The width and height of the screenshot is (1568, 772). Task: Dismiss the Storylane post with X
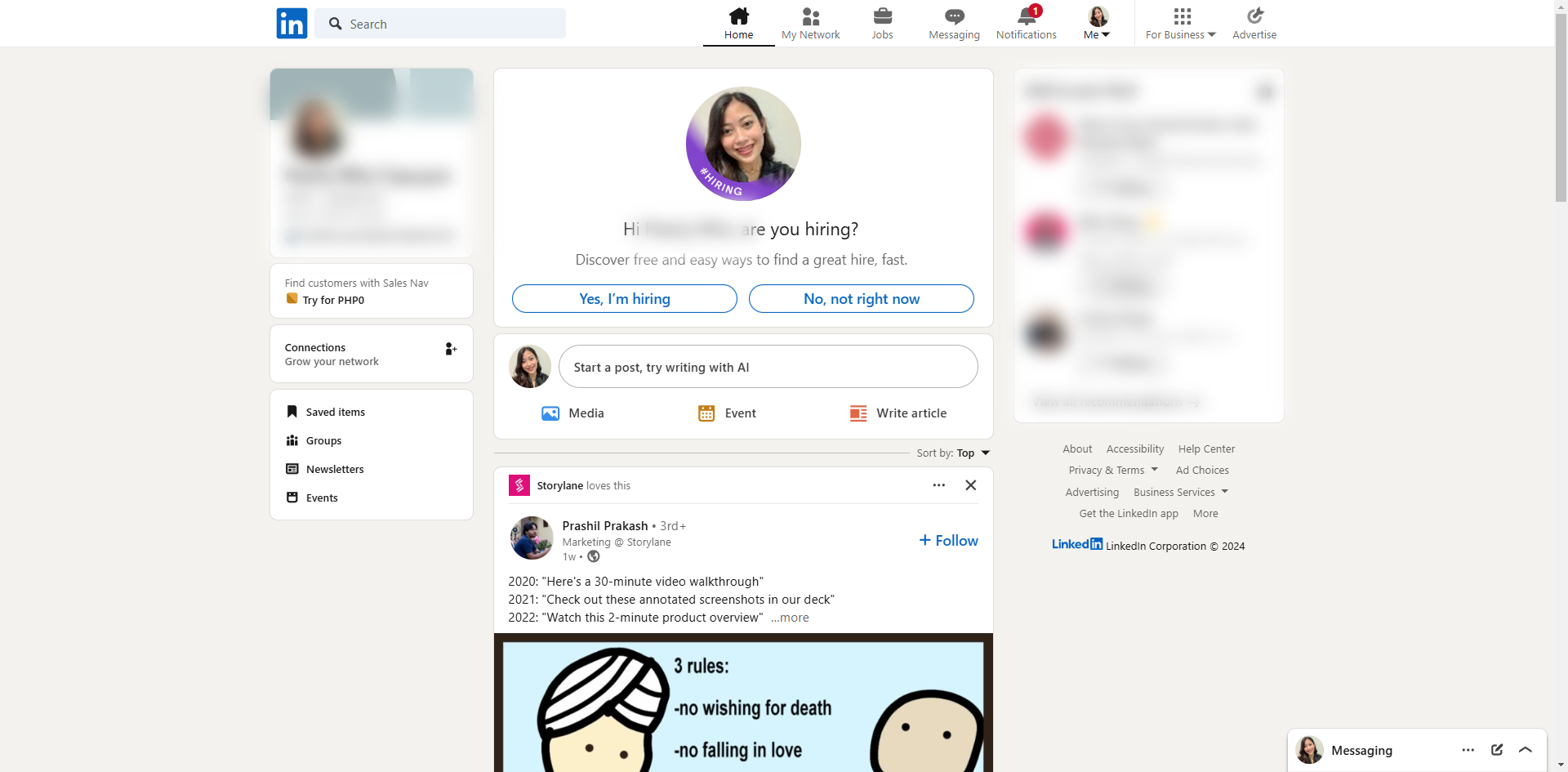point(971,485)
